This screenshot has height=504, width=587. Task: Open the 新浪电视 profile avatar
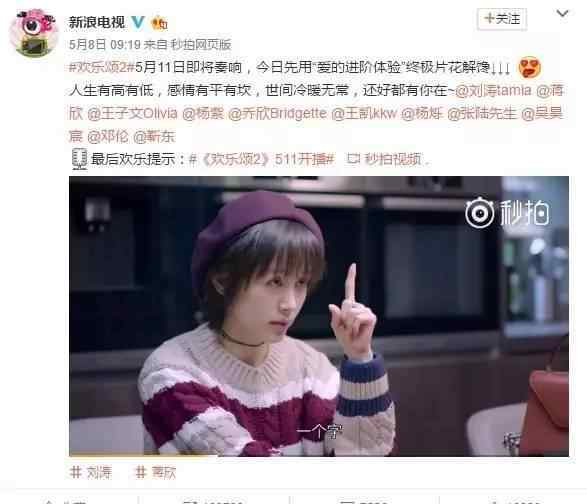point(34,33)
